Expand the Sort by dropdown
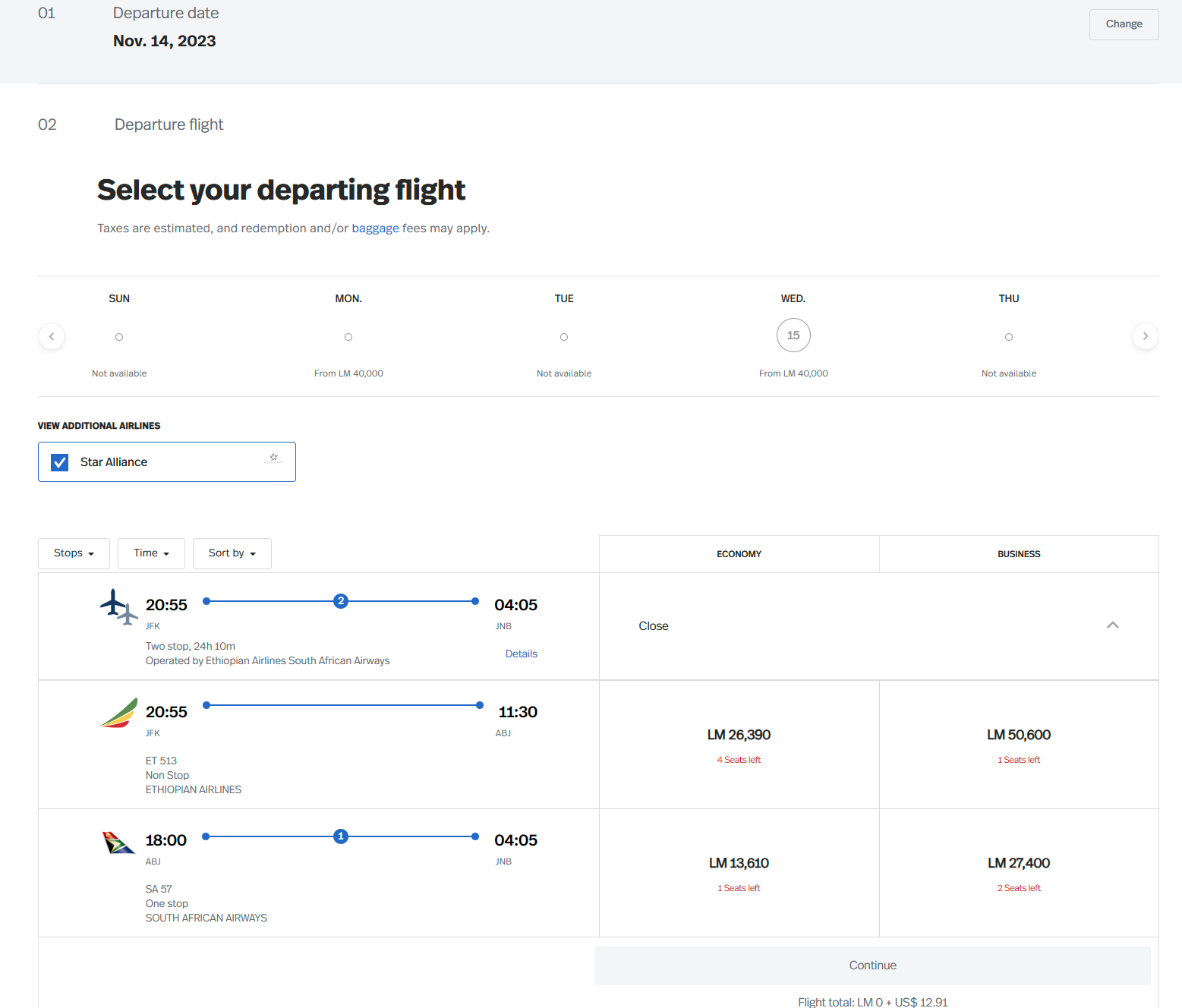This screenshot has height=1008, width=1182. pyautogui.click(x=232, y=553)
